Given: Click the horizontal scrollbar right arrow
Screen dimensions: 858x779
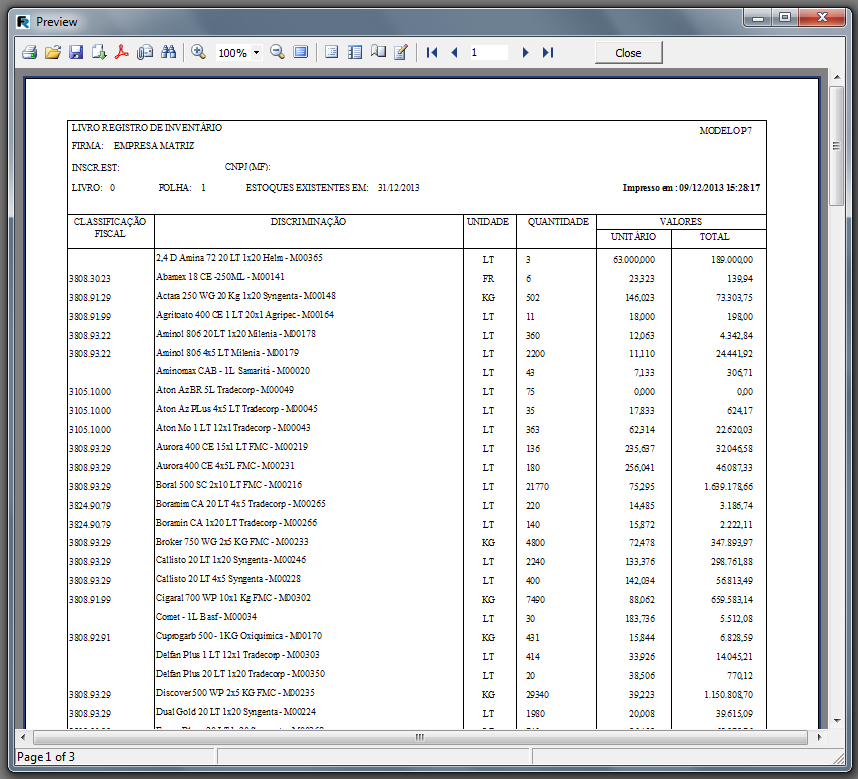Looking at the screenshot, I should coord(819,737).
